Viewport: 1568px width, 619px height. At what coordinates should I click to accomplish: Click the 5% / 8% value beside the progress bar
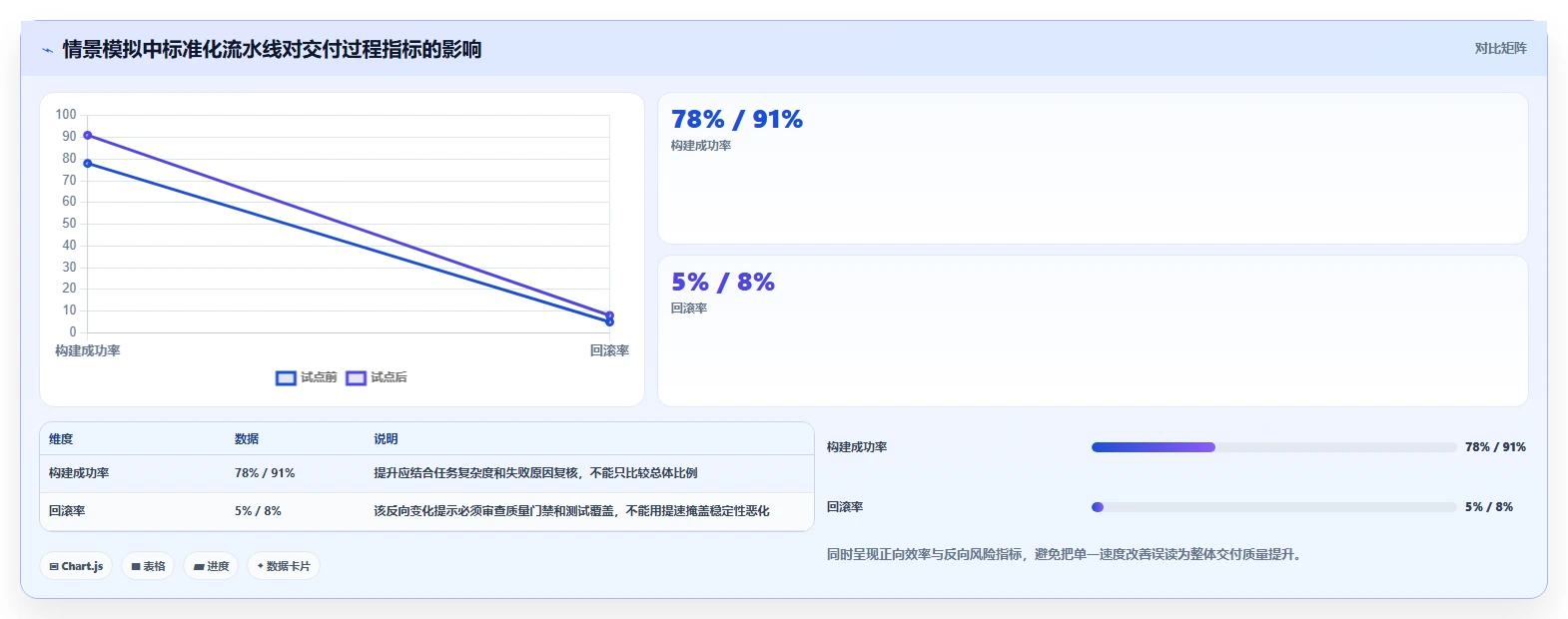[1489, 507]
